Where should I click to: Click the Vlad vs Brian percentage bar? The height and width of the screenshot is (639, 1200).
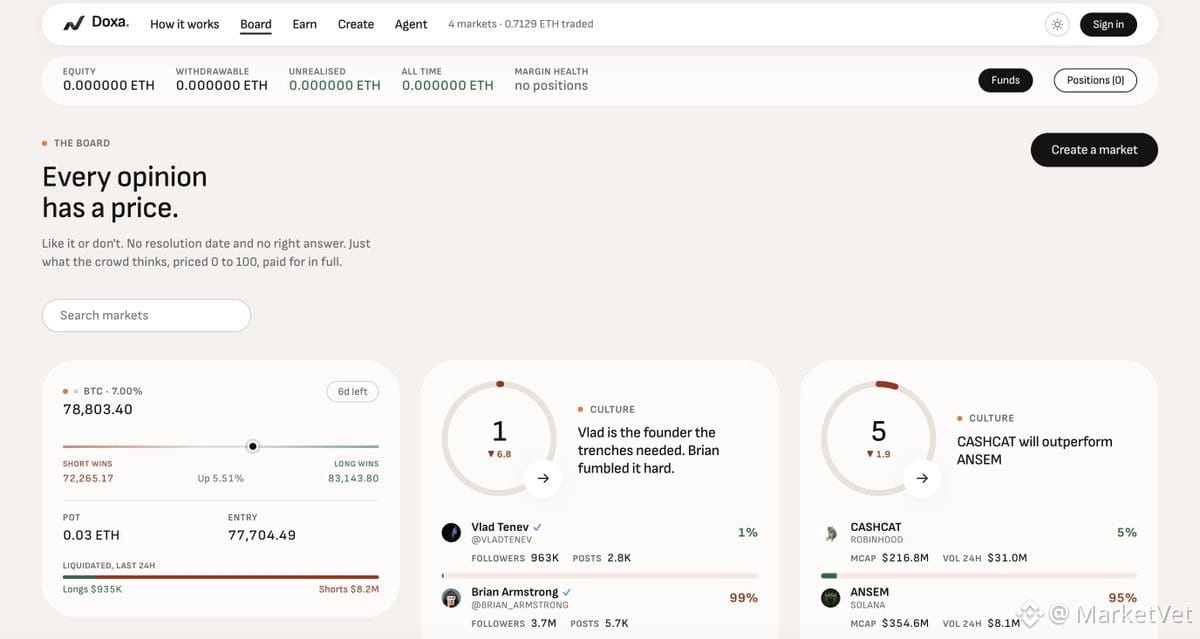[600, 576]
